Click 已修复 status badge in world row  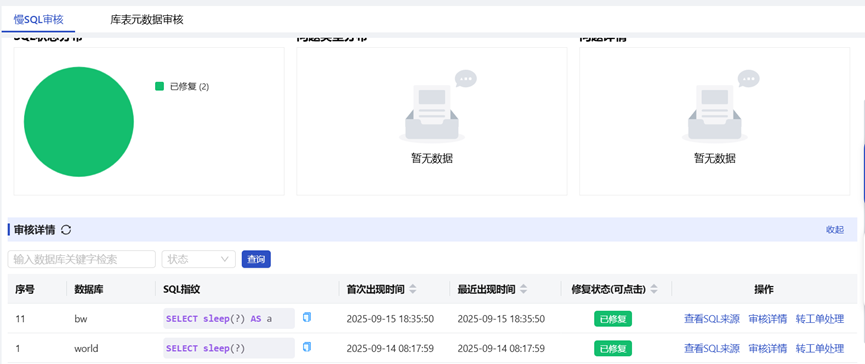[613, 349]
